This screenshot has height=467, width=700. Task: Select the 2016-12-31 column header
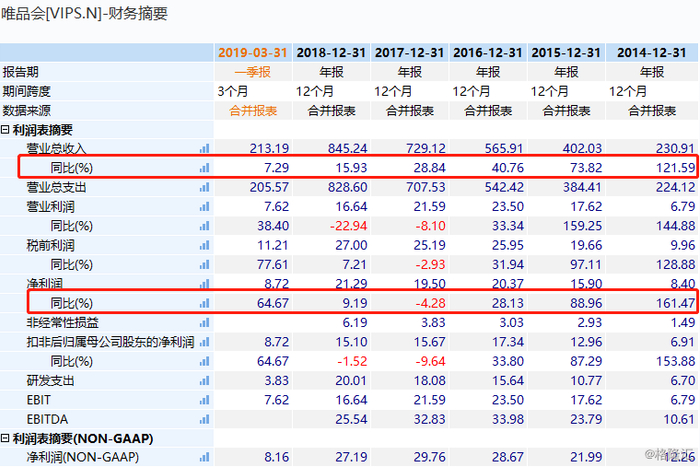click(488, 53)
